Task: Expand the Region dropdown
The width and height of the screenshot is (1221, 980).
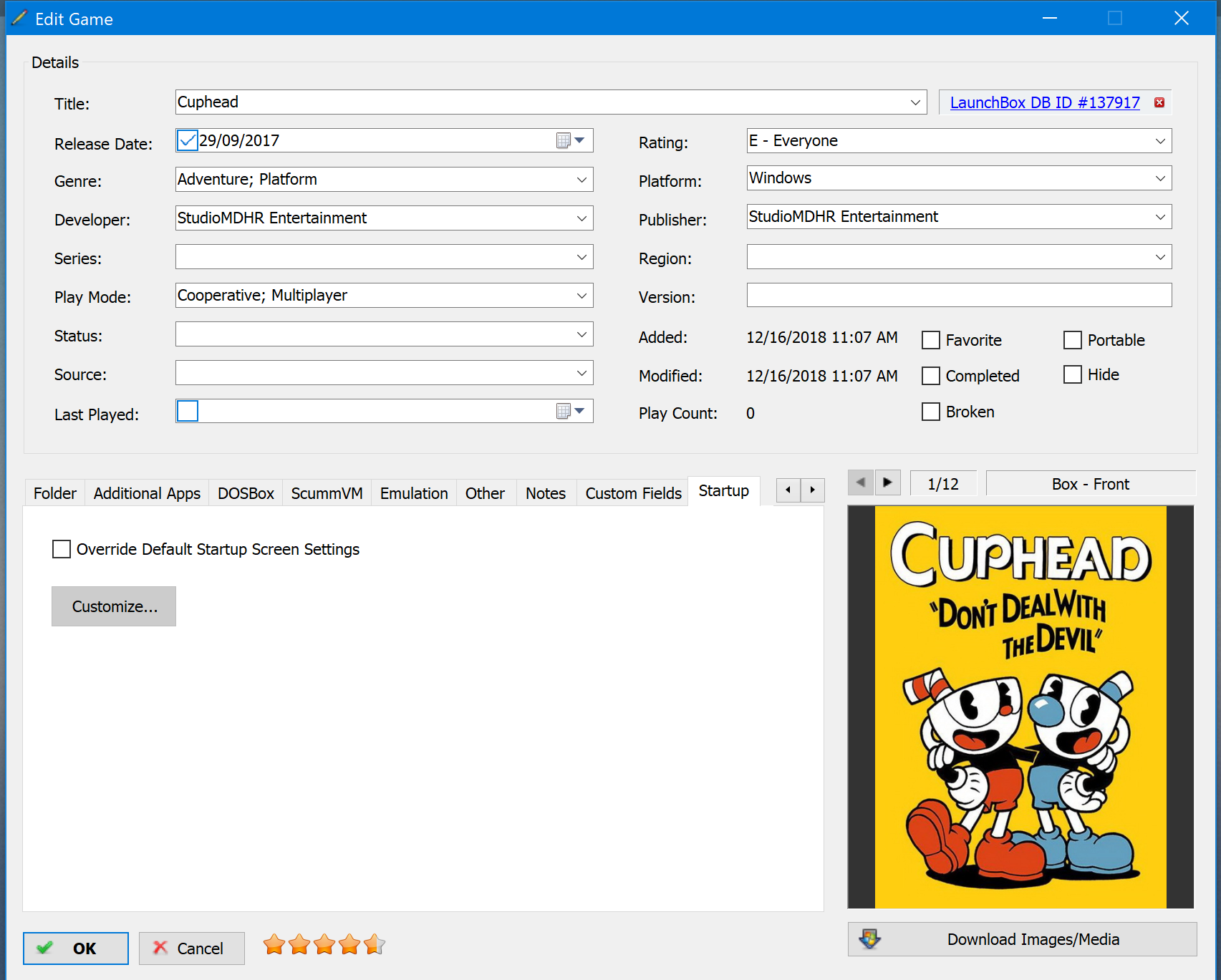Action: [1160, 257]
